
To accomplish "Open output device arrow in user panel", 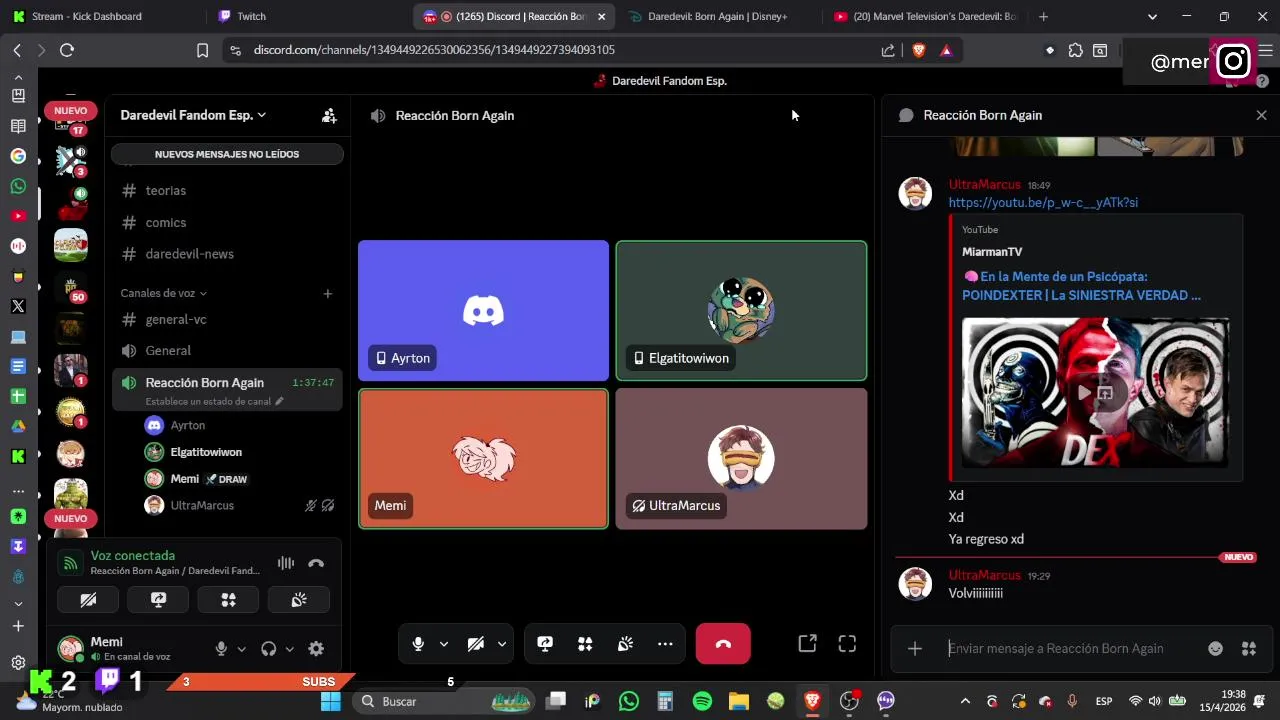I will (289, 649).
